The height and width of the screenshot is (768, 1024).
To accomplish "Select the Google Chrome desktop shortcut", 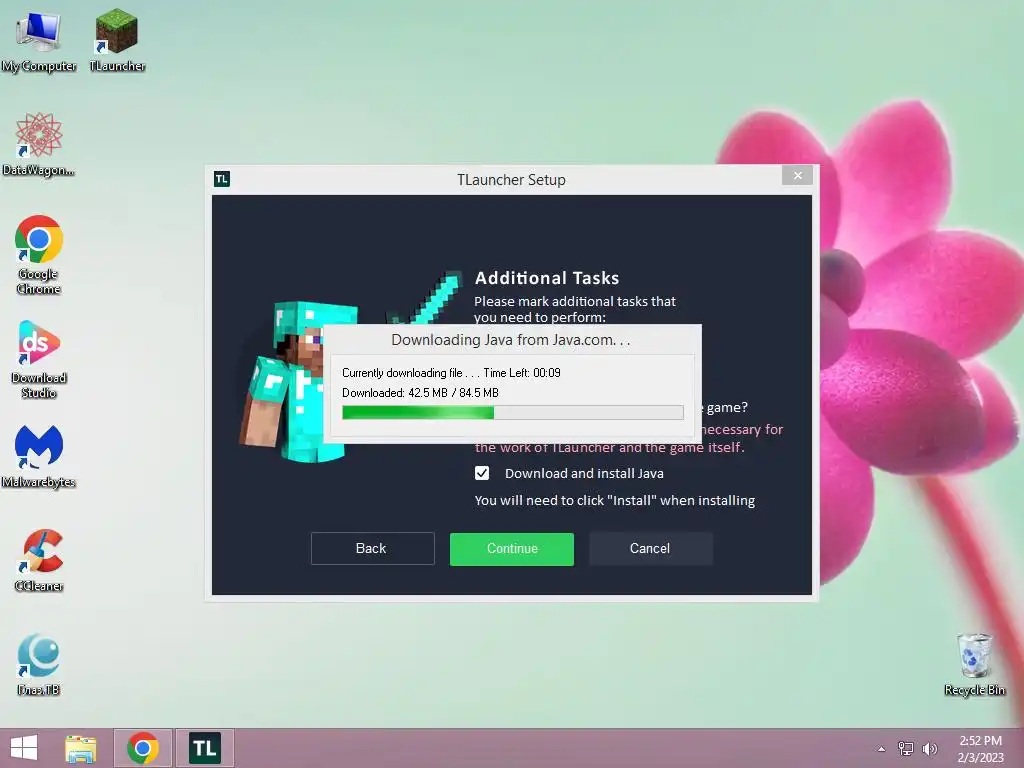I will (39, 254).
